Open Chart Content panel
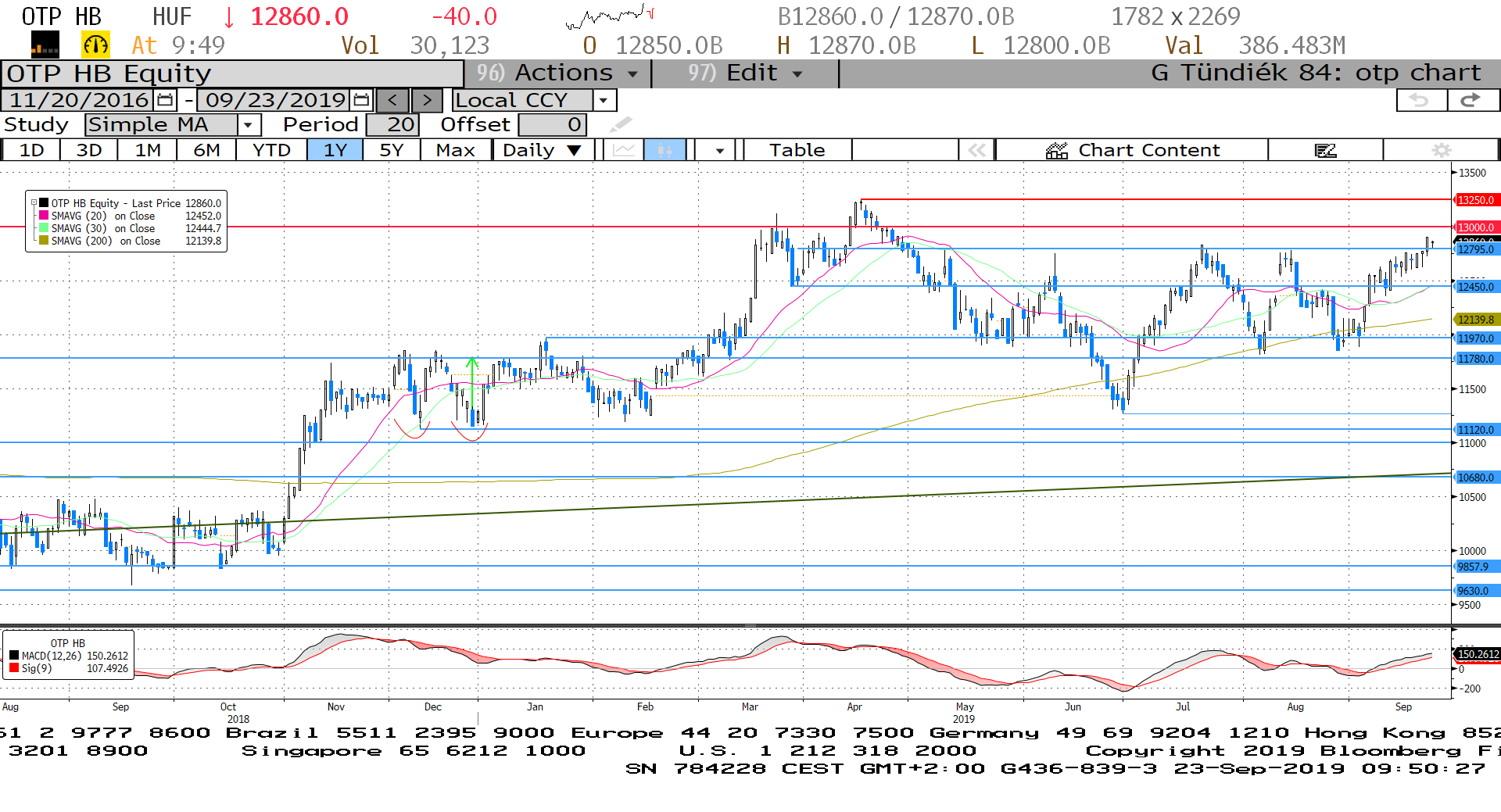Viewport: 1501px width, 812px height. click(x=1131, y=150)
